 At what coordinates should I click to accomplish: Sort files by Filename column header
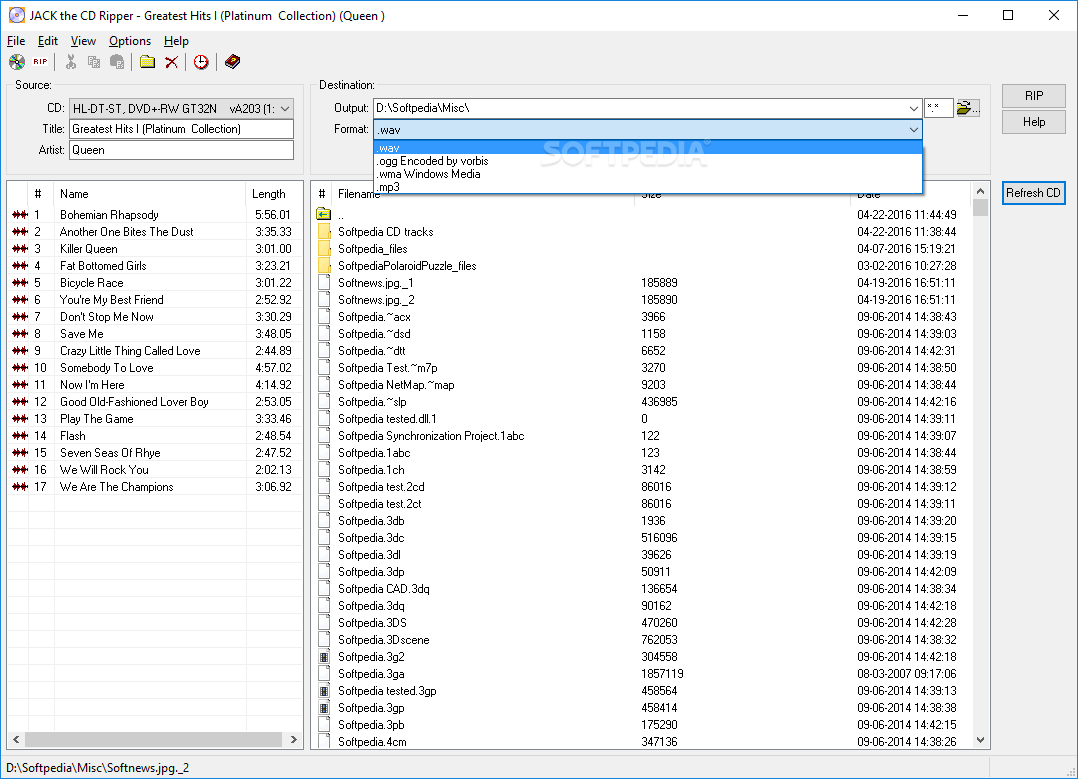483,194
